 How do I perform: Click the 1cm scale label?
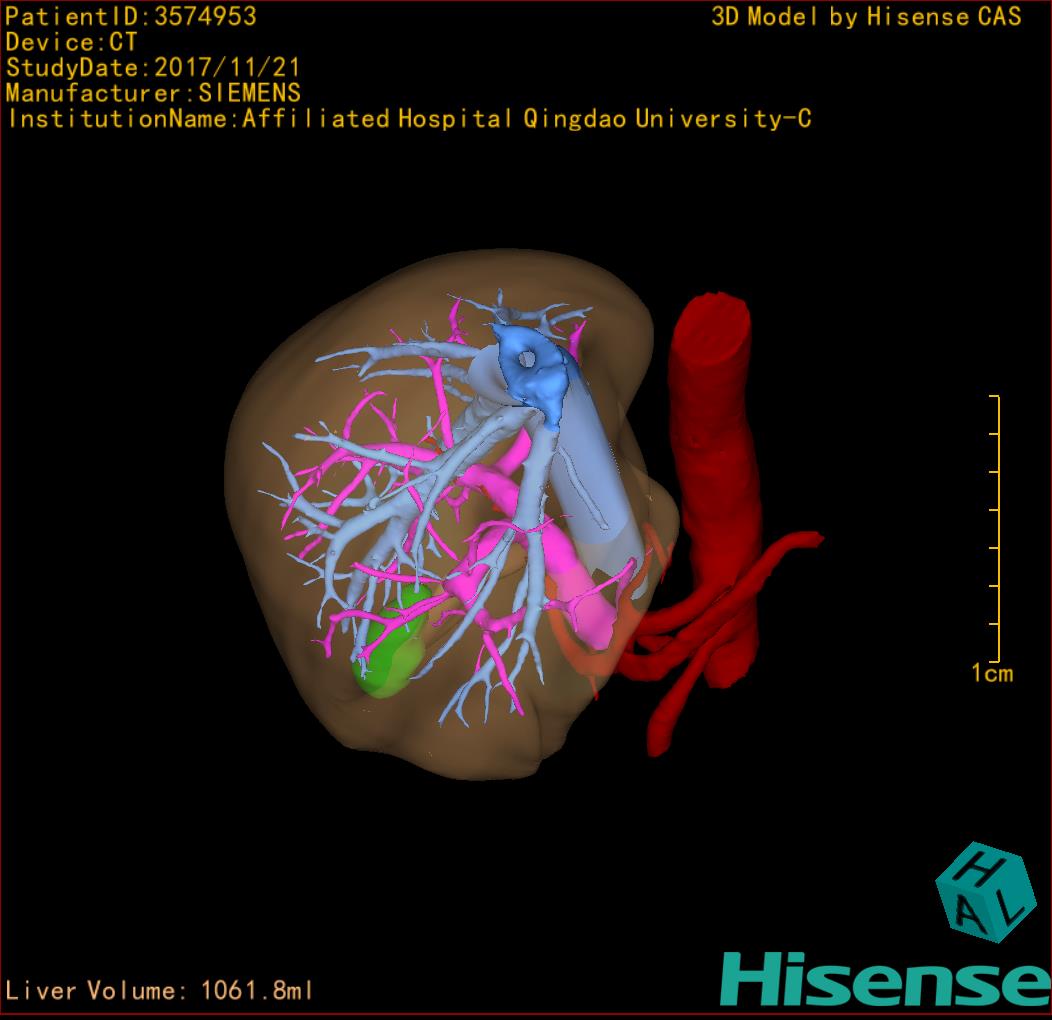click(991, 673)
